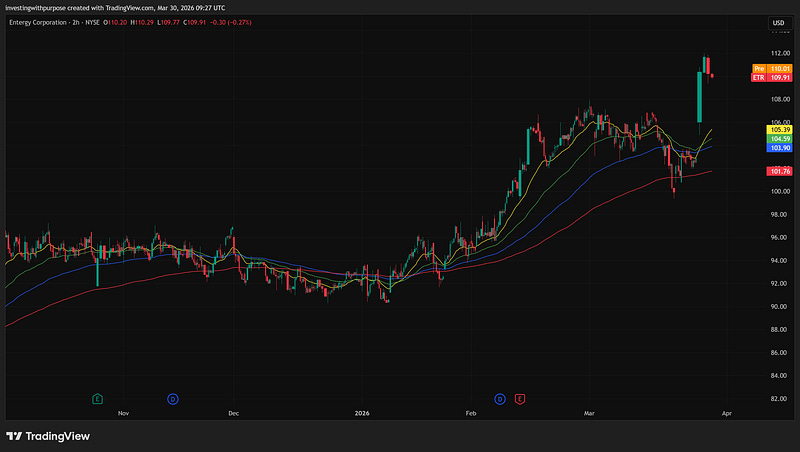Click the Nov label on time axis

tap(123, 413)
